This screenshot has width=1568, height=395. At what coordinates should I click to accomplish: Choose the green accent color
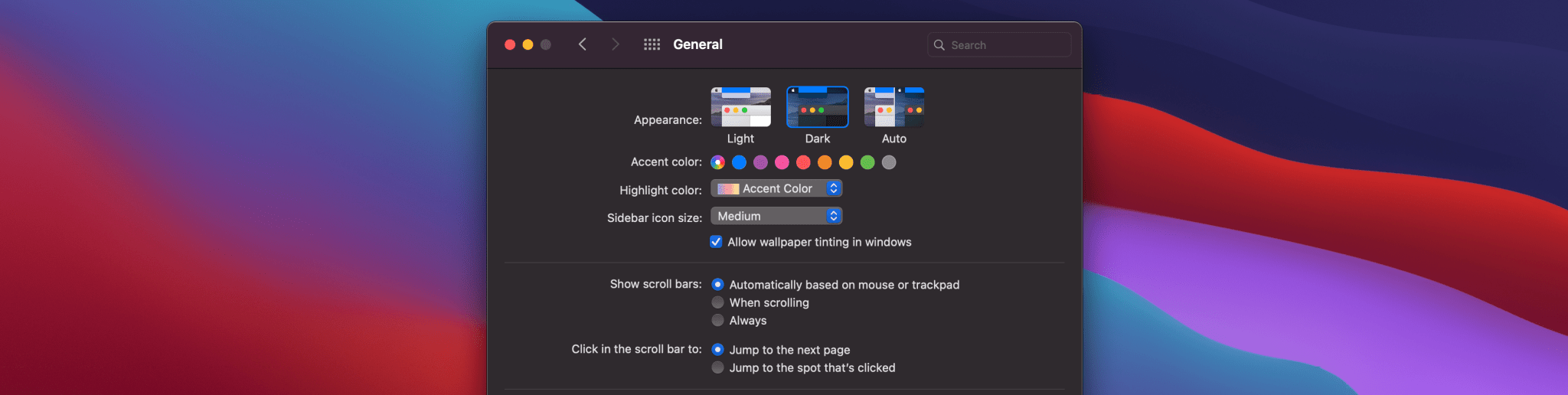867,162
